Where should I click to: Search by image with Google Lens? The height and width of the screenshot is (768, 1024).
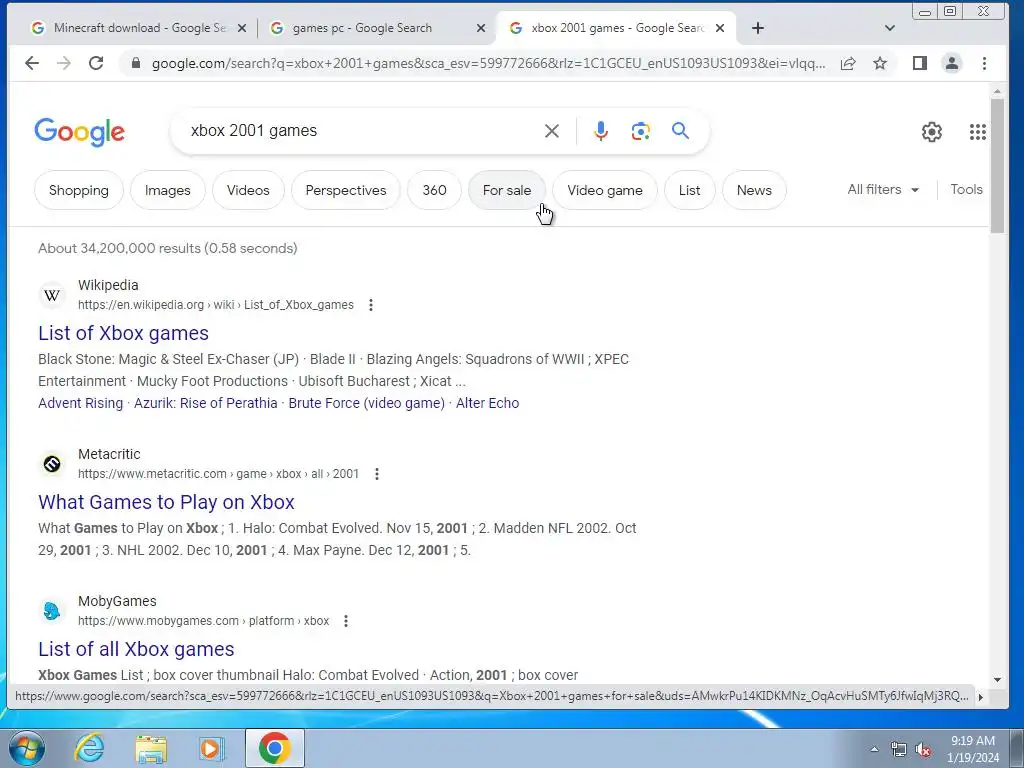coord(641,131)
